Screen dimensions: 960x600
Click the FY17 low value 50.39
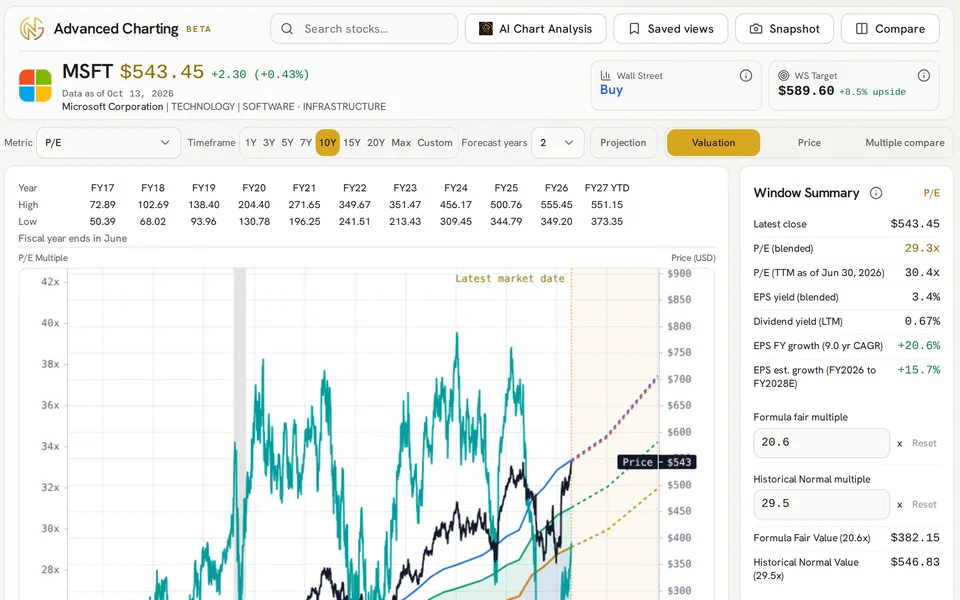(102, 222)
